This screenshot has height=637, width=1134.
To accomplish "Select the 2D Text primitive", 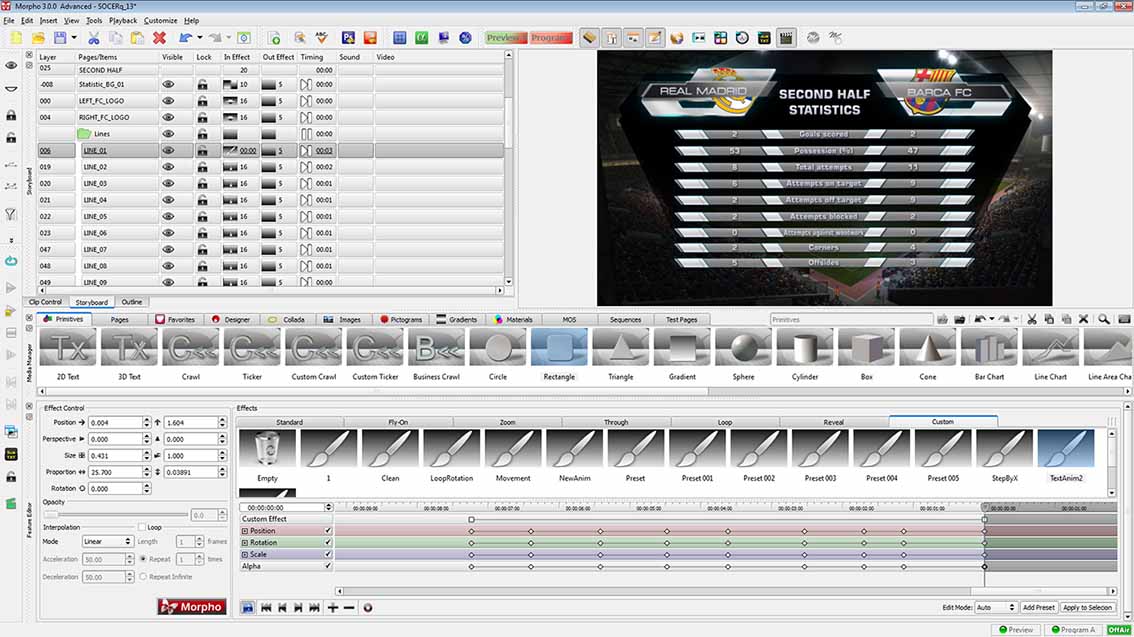I will click(69, 355).
